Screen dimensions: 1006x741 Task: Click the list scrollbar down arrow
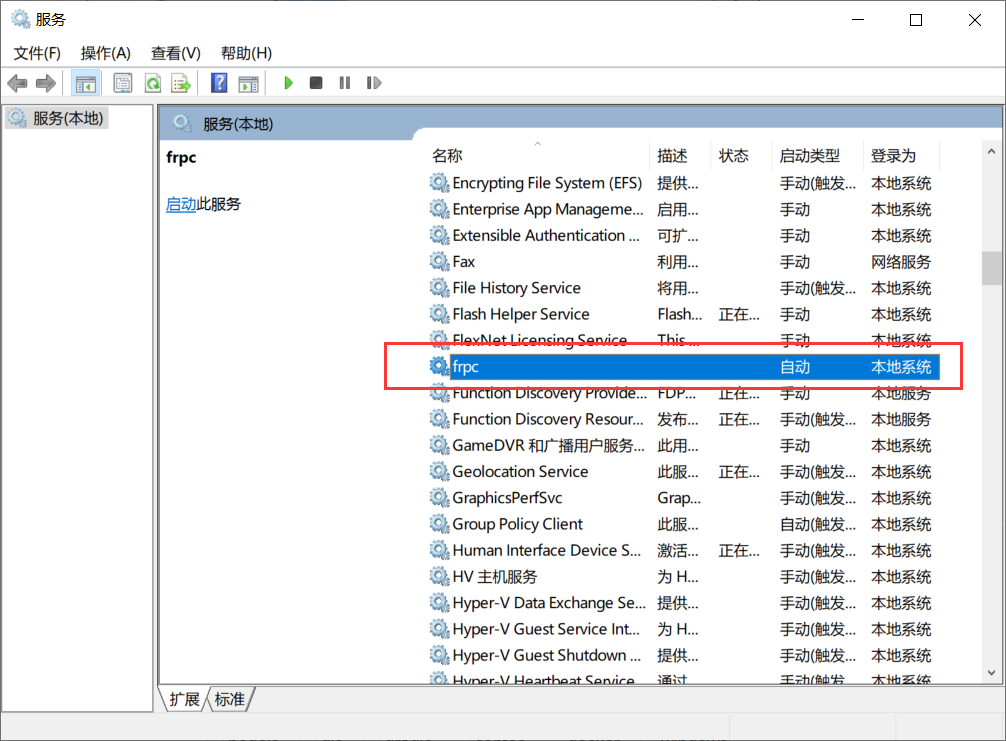pos(991,672)
